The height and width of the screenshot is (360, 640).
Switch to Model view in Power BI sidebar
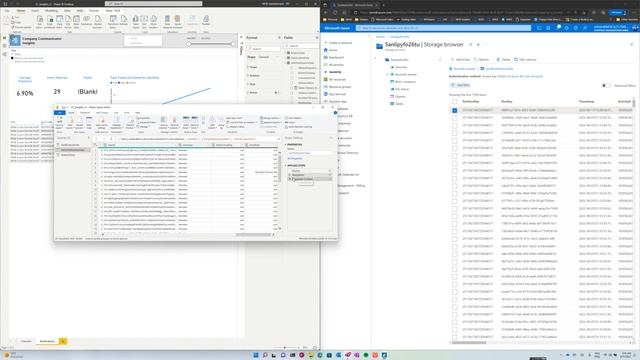[4, 54]
